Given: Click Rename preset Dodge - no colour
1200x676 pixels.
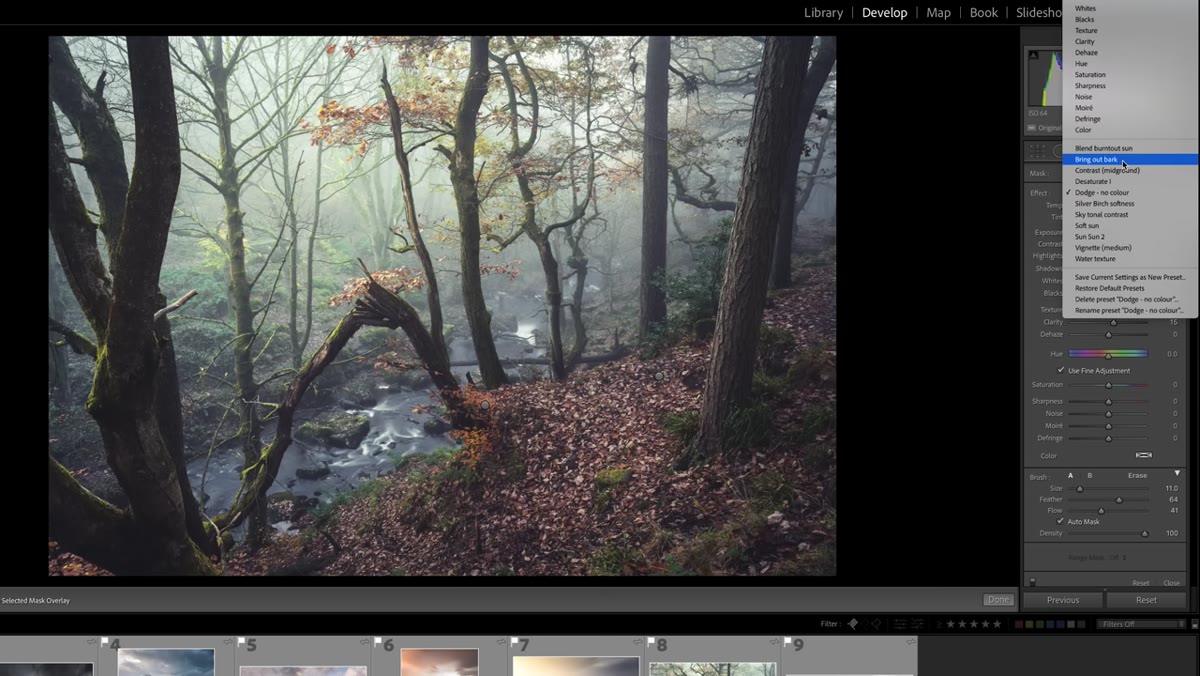Looking at the screenshot, I should point(1130,310).
